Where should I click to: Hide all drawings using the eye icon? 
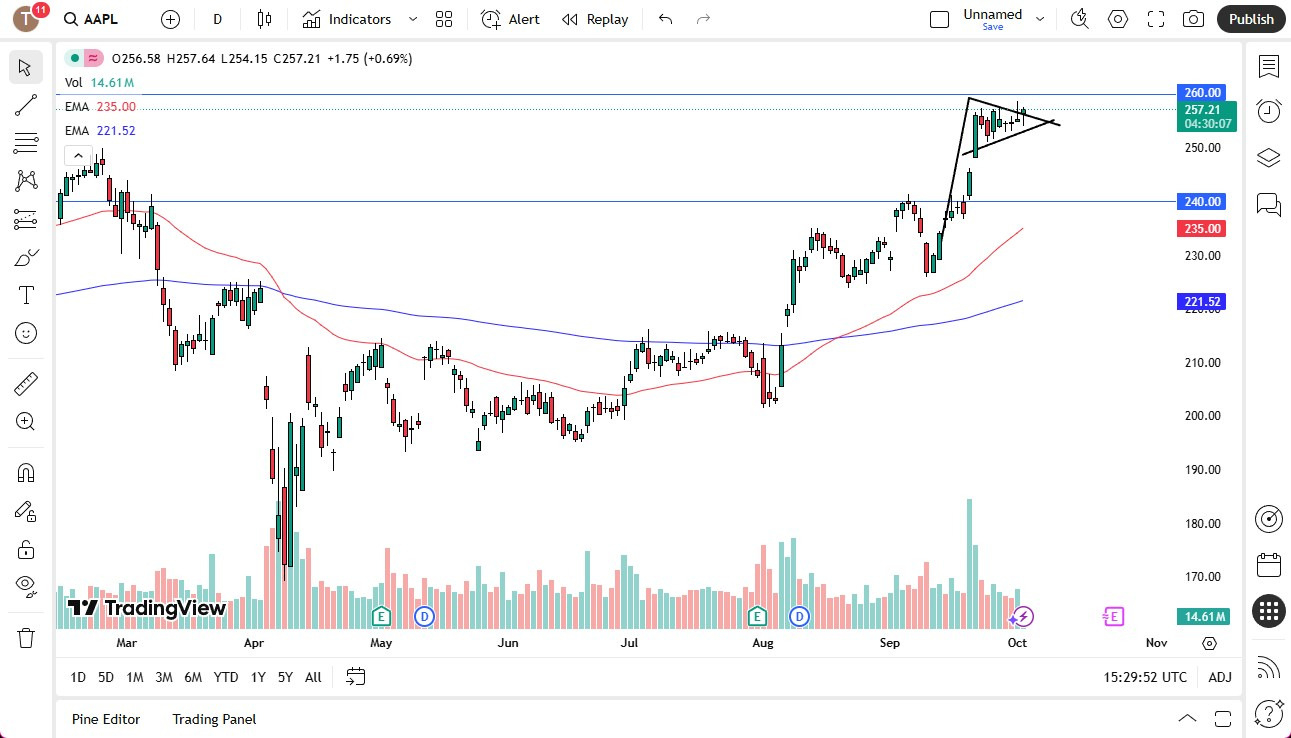(x=25, y=586)
